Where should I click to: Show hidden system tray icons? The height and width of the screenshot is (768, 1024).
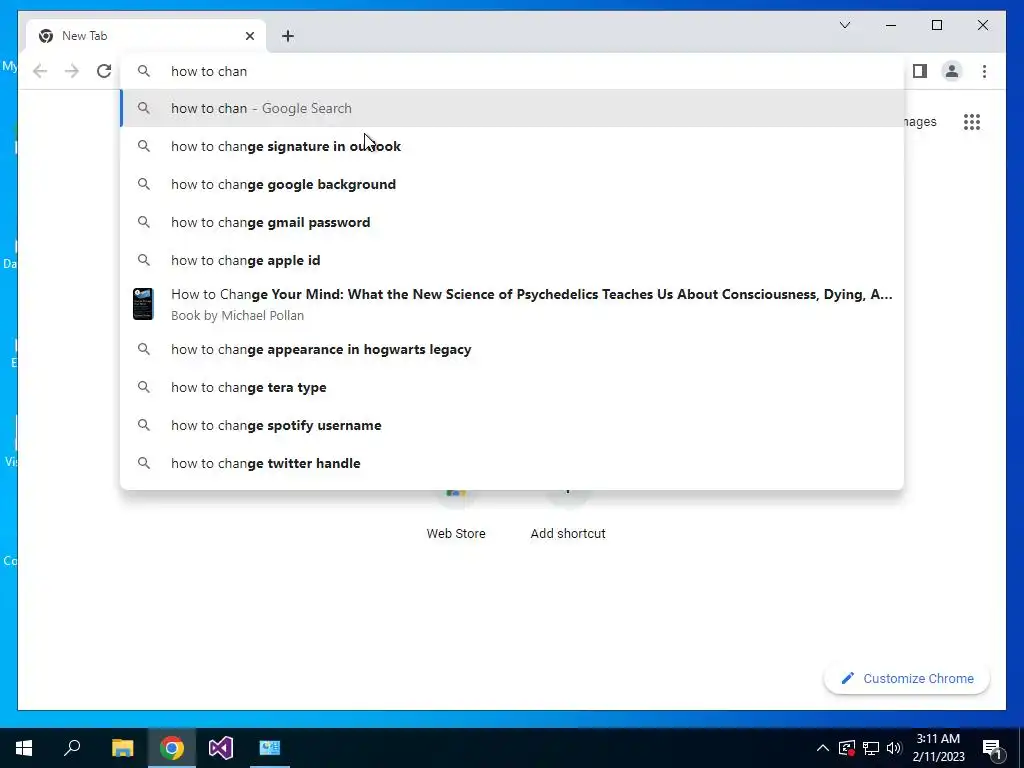pyautogui.click(x=823, y=748)
